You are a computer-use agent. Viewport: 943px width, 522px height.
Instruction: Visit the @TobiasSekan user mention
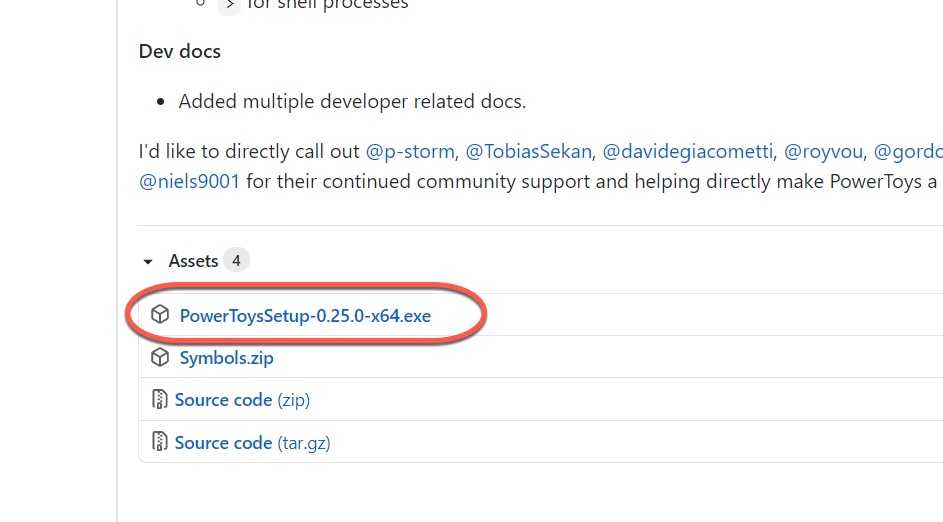[529, 152]
